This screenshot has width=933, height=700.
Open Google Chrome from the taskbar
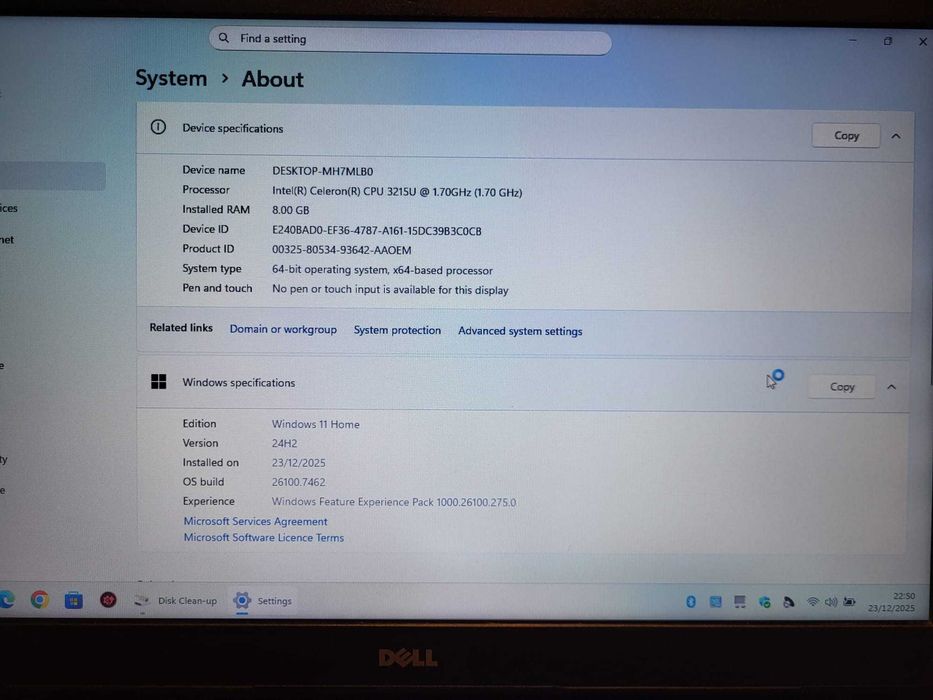(40, 599)
